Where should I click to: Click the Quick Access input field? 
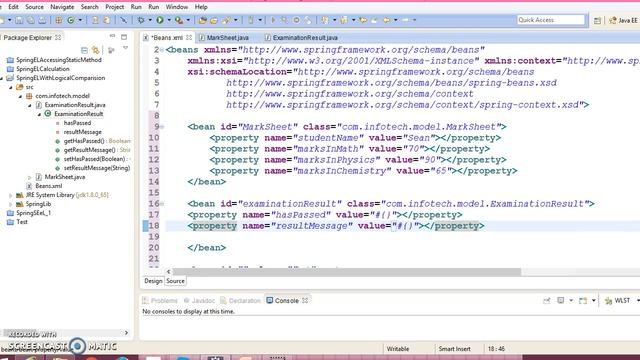pos(551,20)
